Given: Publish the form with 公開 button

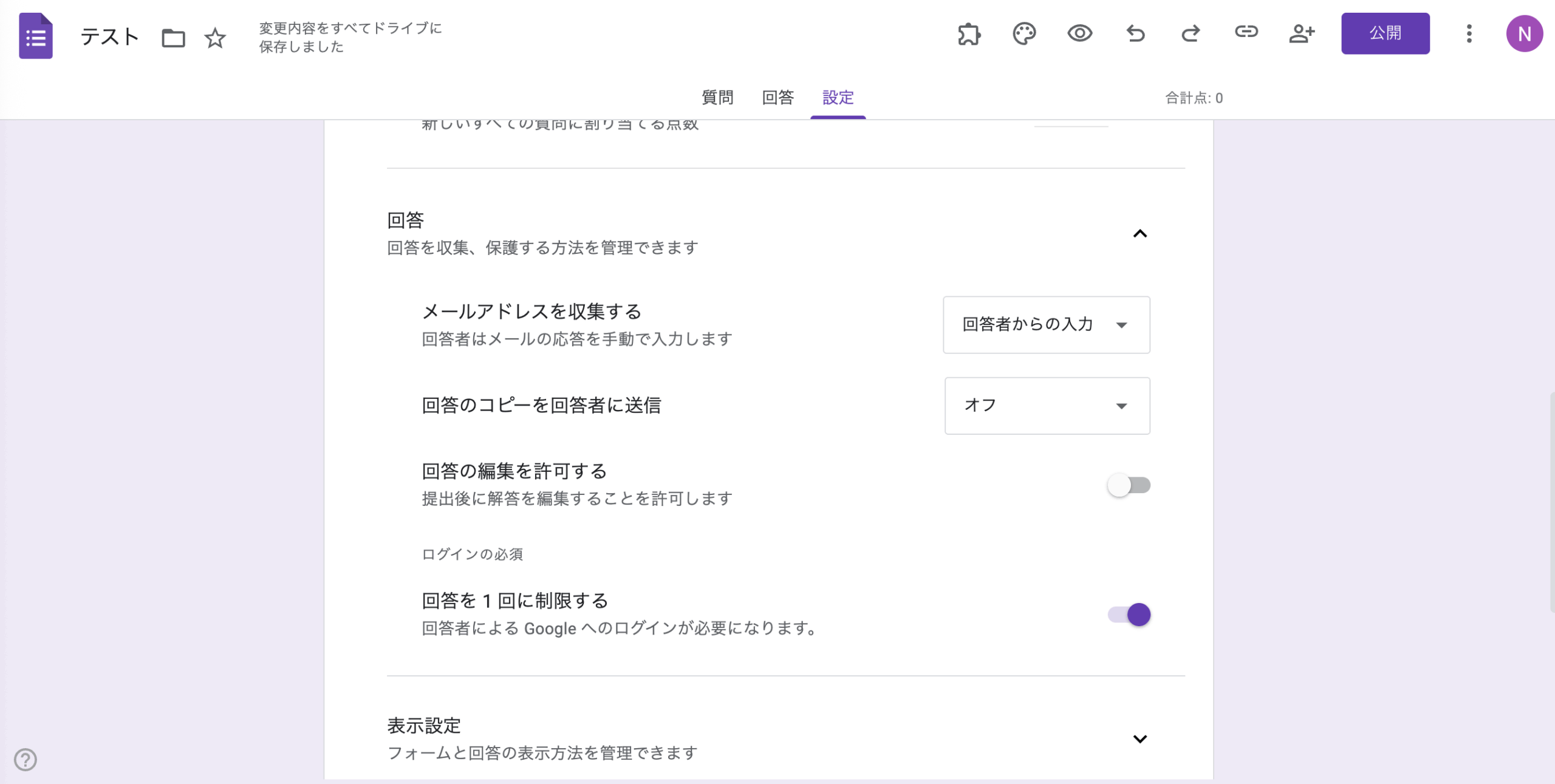Looking at the screenshot, I should (x=1386, y=33).
